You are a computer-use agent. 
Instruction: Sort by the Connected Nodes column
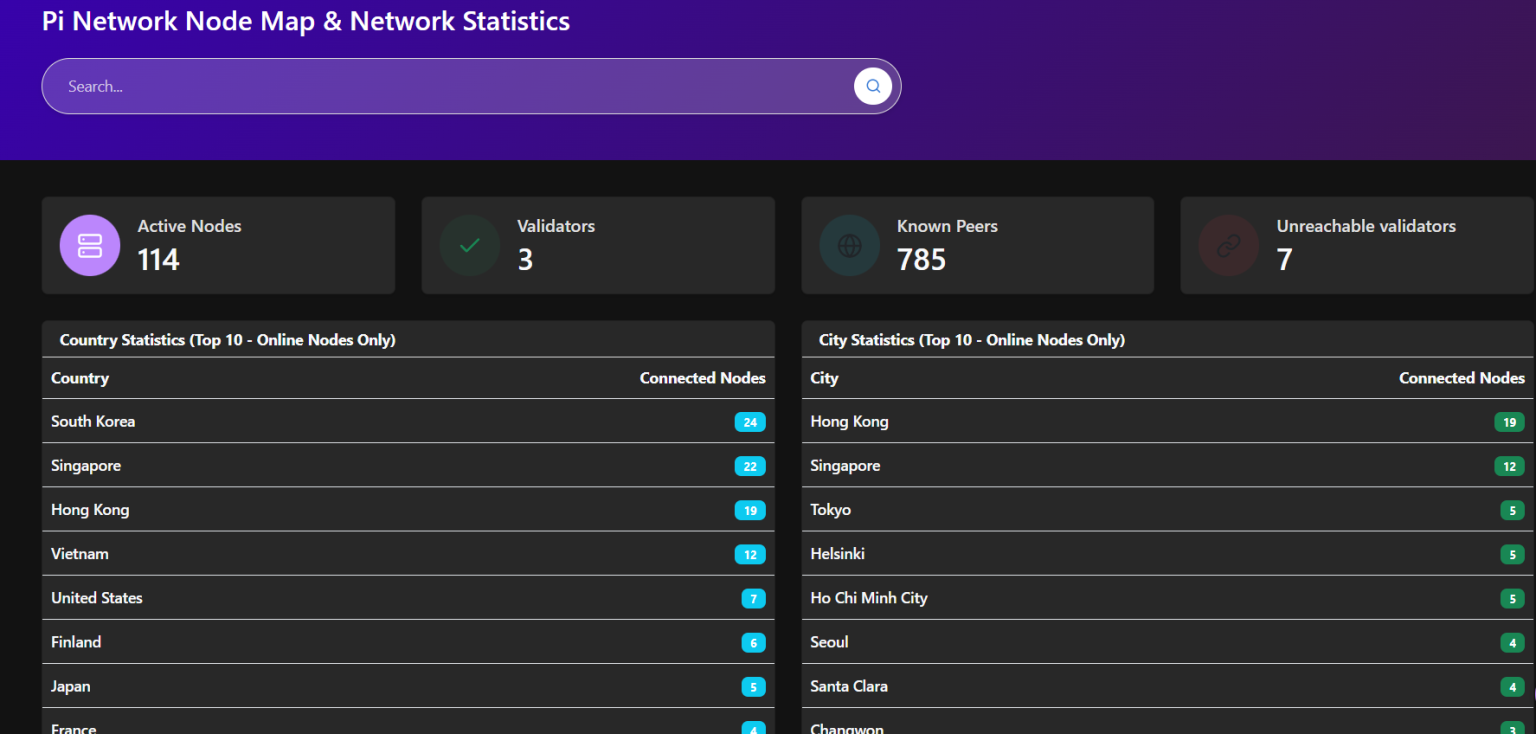point(703,378)
